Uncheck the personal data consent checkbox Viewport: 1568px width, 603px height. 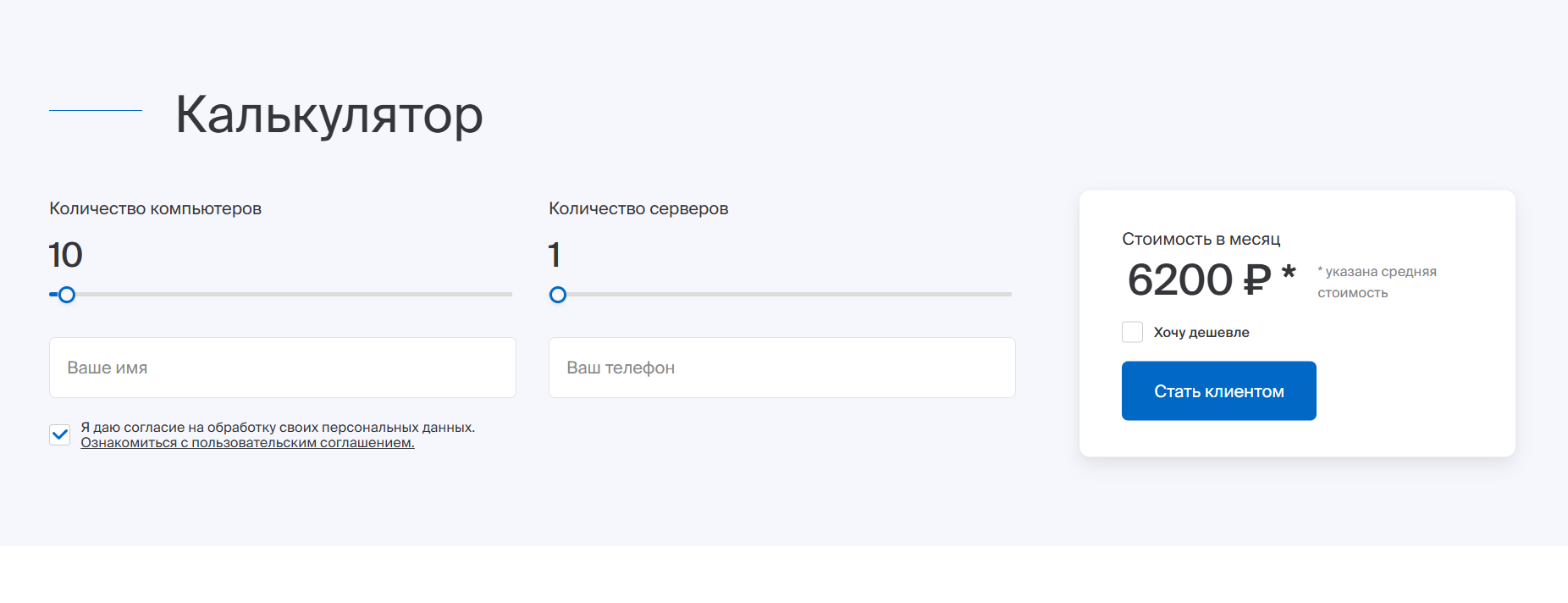click(x=60, y=434)
